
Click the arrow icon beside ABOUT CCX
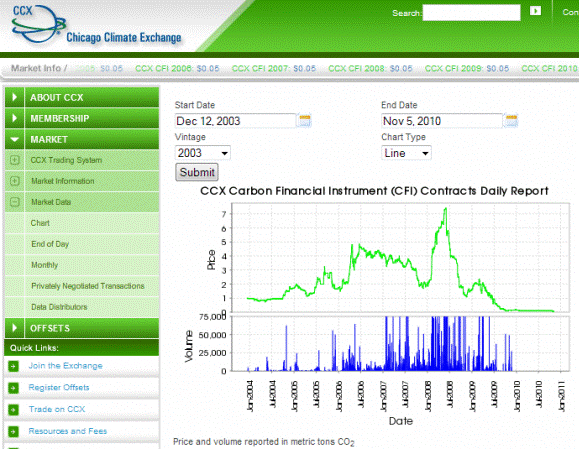tap(15, 97)
